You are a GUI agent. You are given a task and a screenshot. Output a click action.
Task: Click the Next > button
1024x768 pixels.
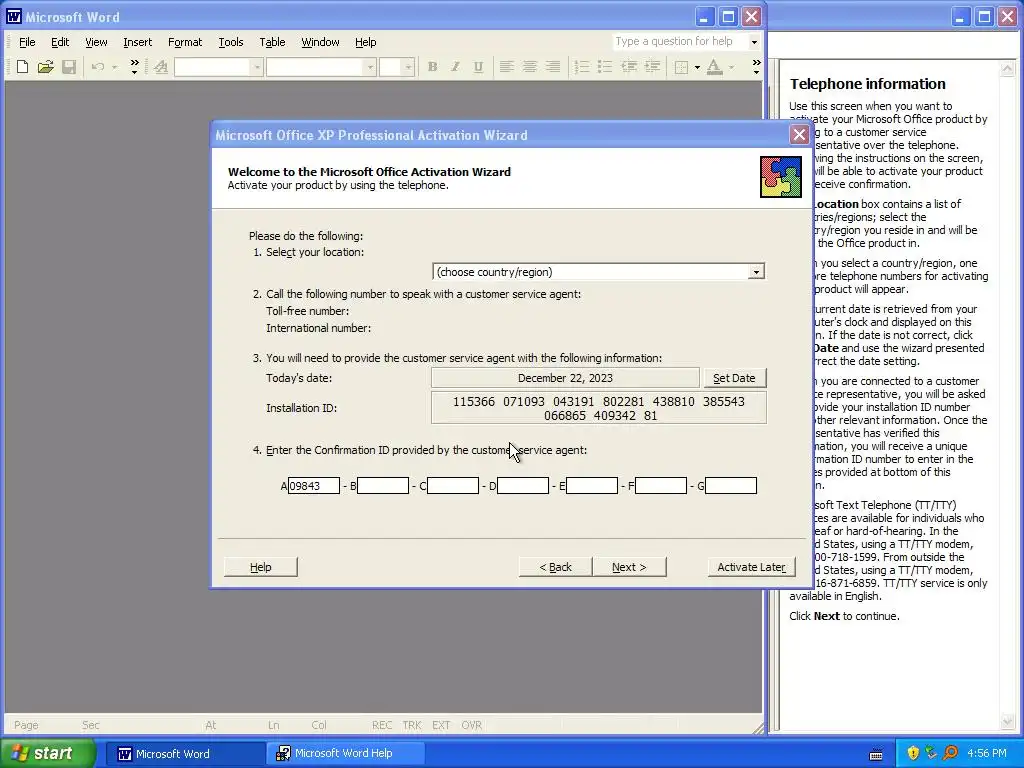(629, 567)
